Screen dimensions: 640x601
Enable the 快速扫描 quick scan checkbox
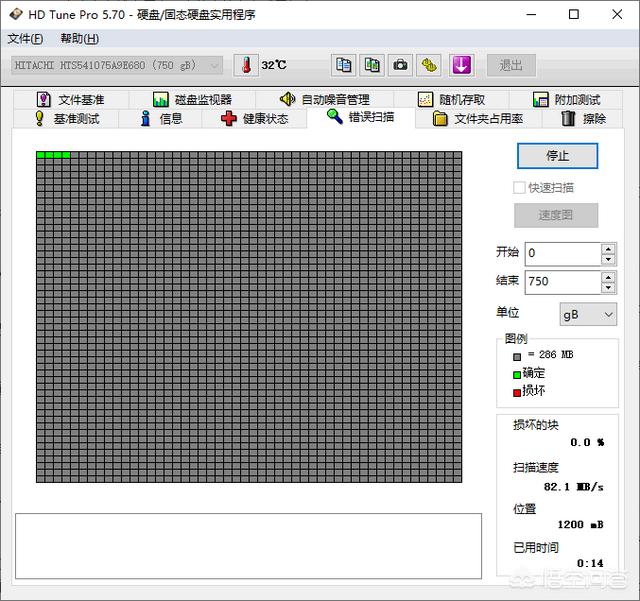click(x=519, y=188)
